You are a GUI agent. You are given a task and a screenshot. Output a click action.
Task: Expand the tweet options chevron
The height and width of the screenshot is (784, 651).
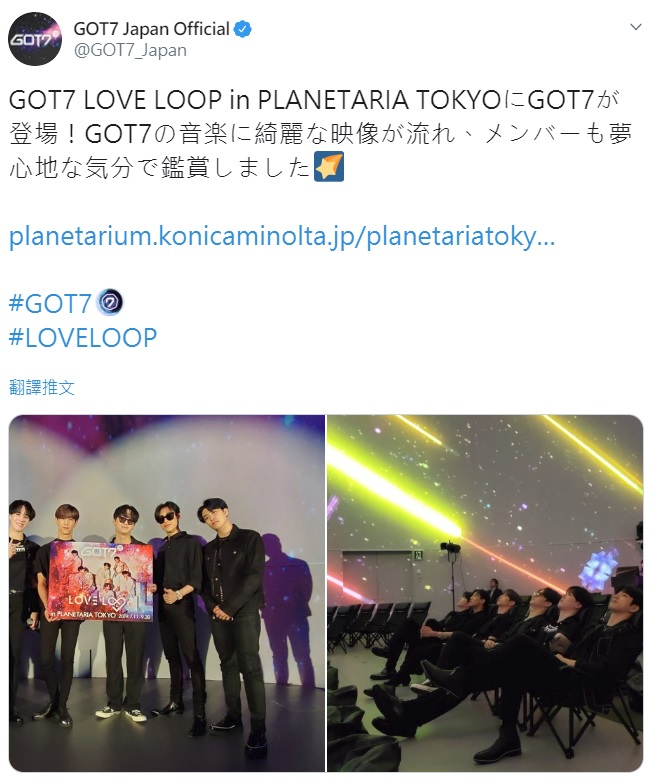click(x=636, y=27)
